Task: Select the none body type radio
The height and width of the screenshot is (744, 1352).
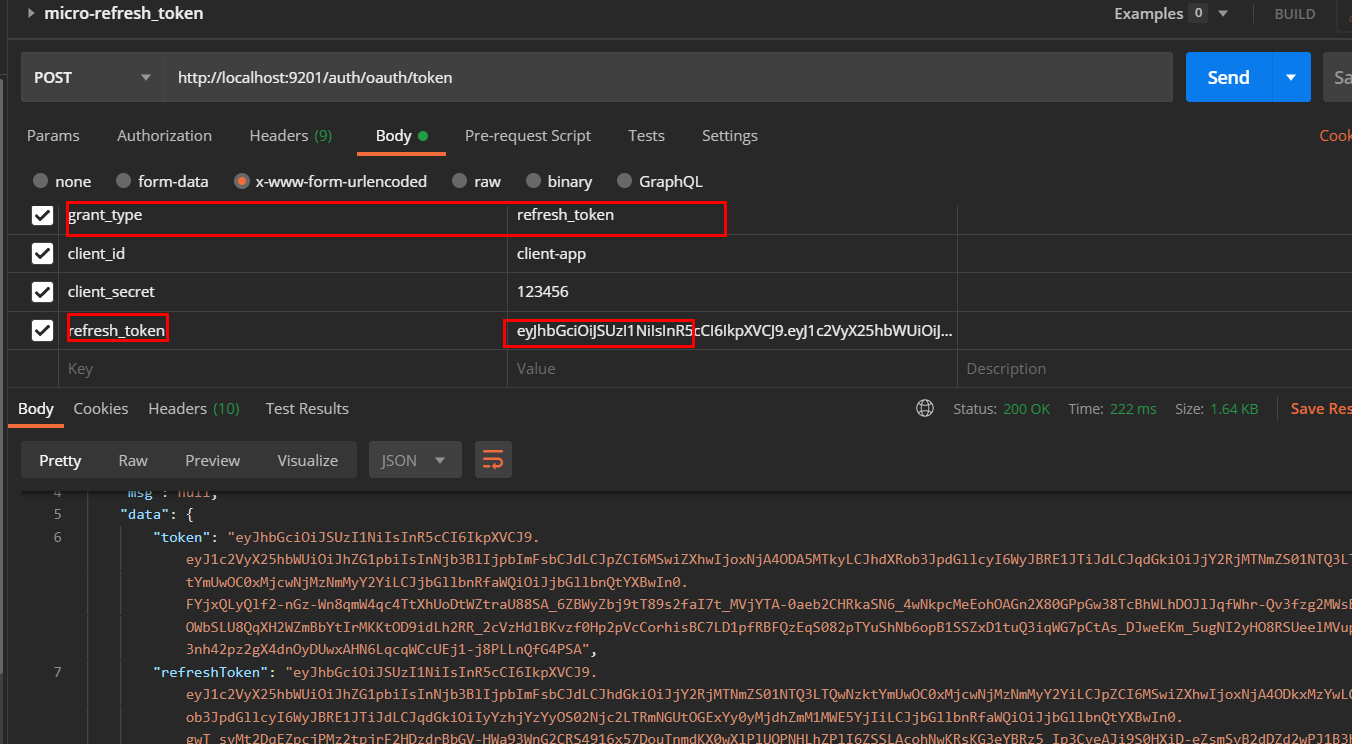Action: click(41, 181)
